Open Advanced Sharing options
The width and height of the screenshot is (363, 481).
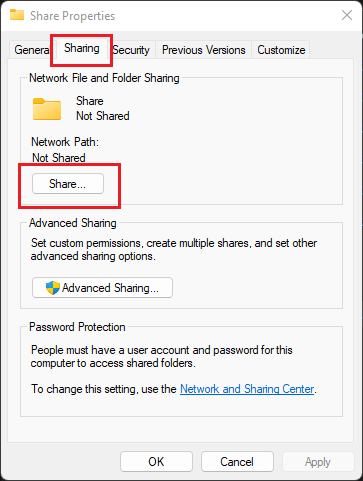click(x=102, y=287)
